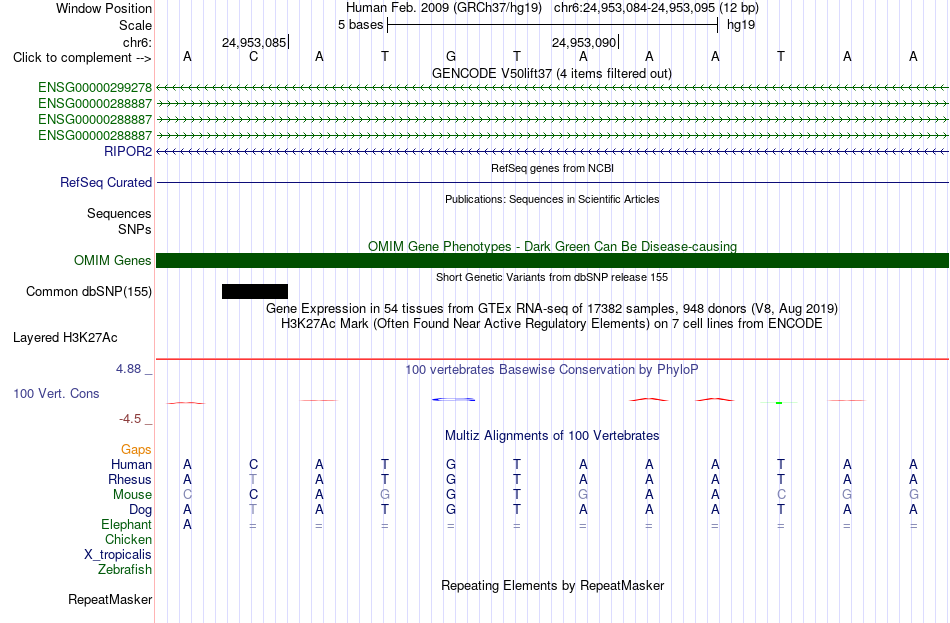Click the Elephant row's A alignment base
Image resolution: width=950 pixels, height=623 pixels.
click(187, 525)
